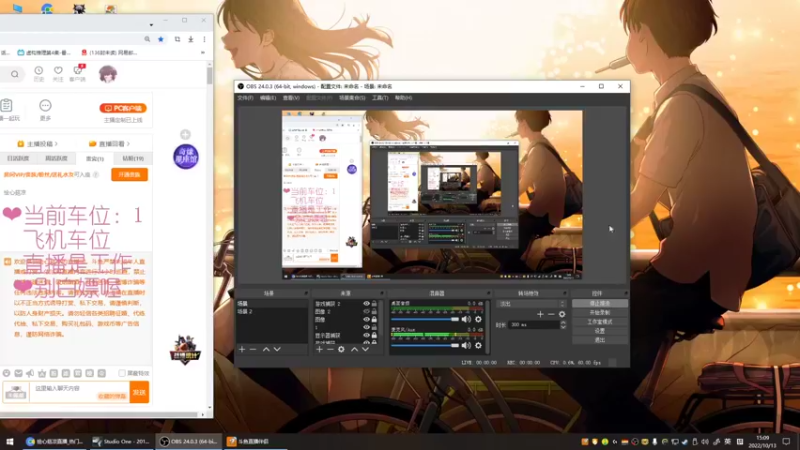Image resolution: width=800 pixels, height=450 pixels.
Task: Click the bookmark star in browser toolbar
Action: point(161,39)
